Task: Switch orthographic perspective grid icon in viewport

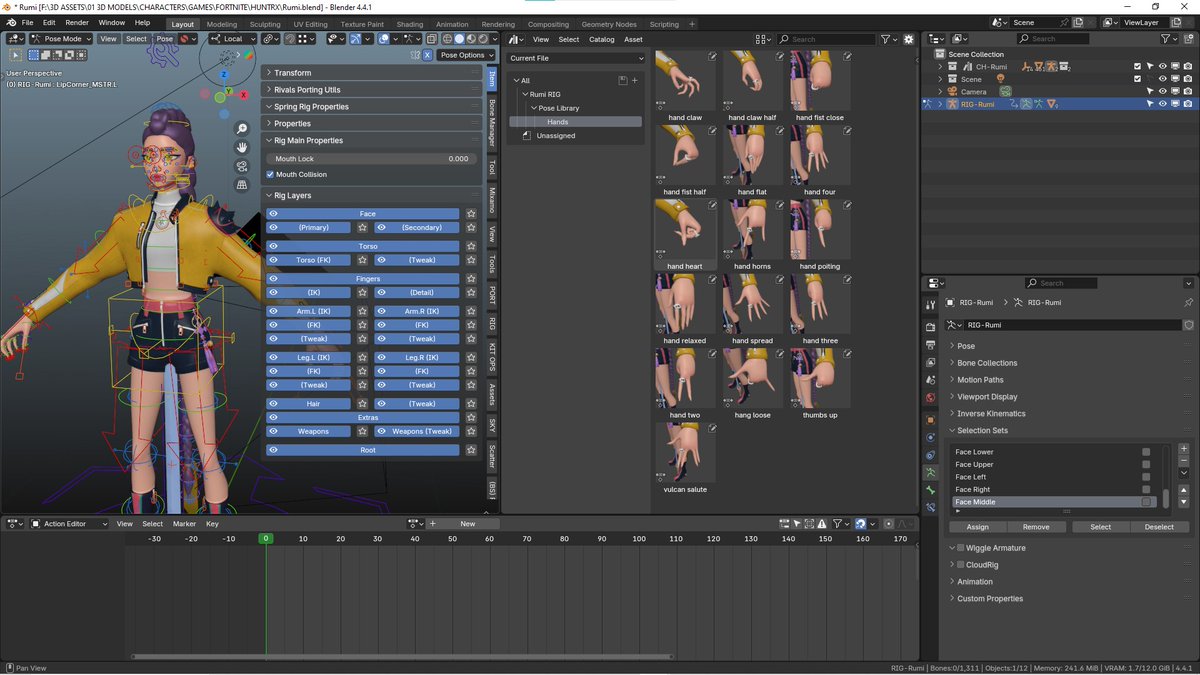Action: click(x=242, y=185)
